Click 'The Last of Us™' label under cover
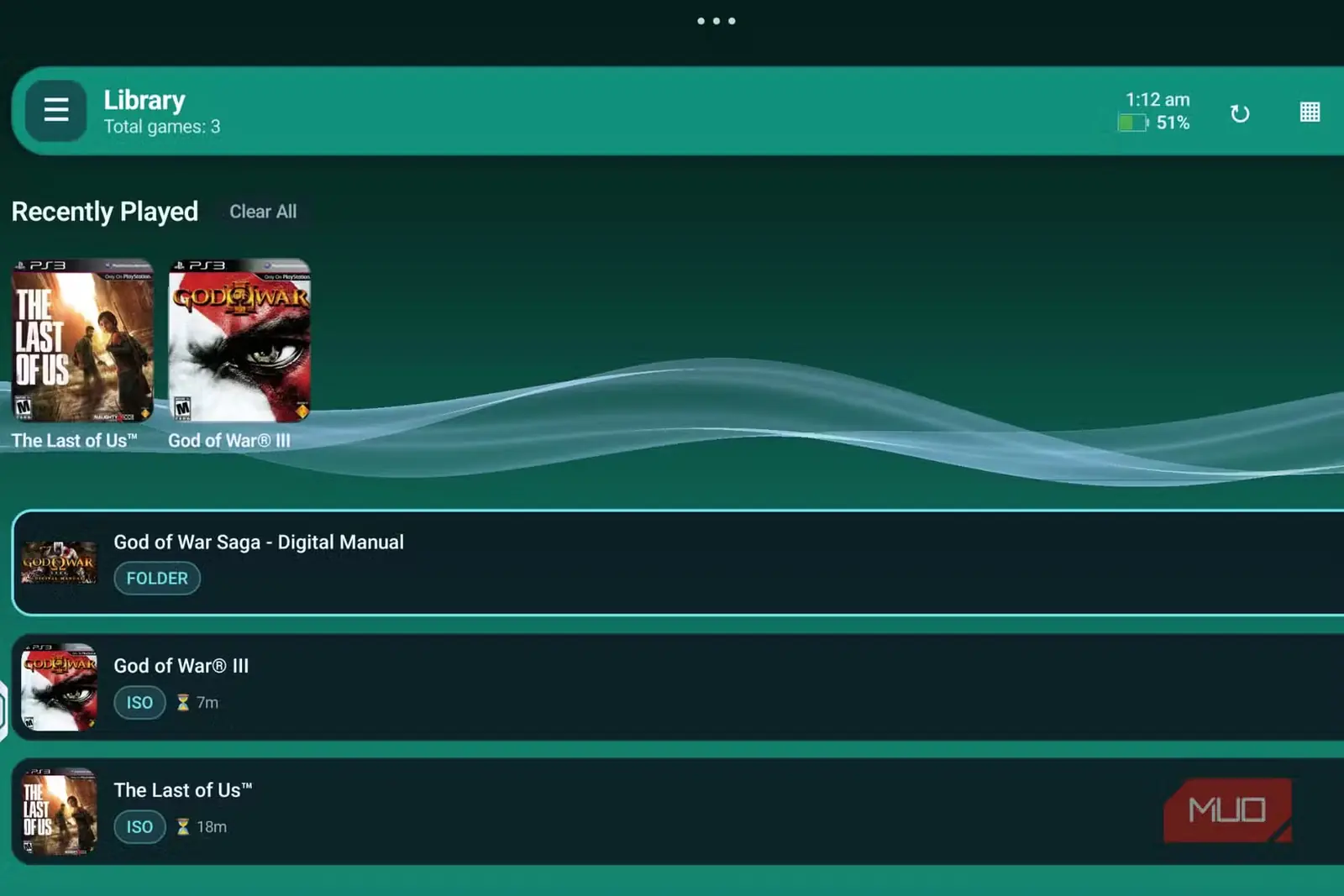 click(74, 440)
